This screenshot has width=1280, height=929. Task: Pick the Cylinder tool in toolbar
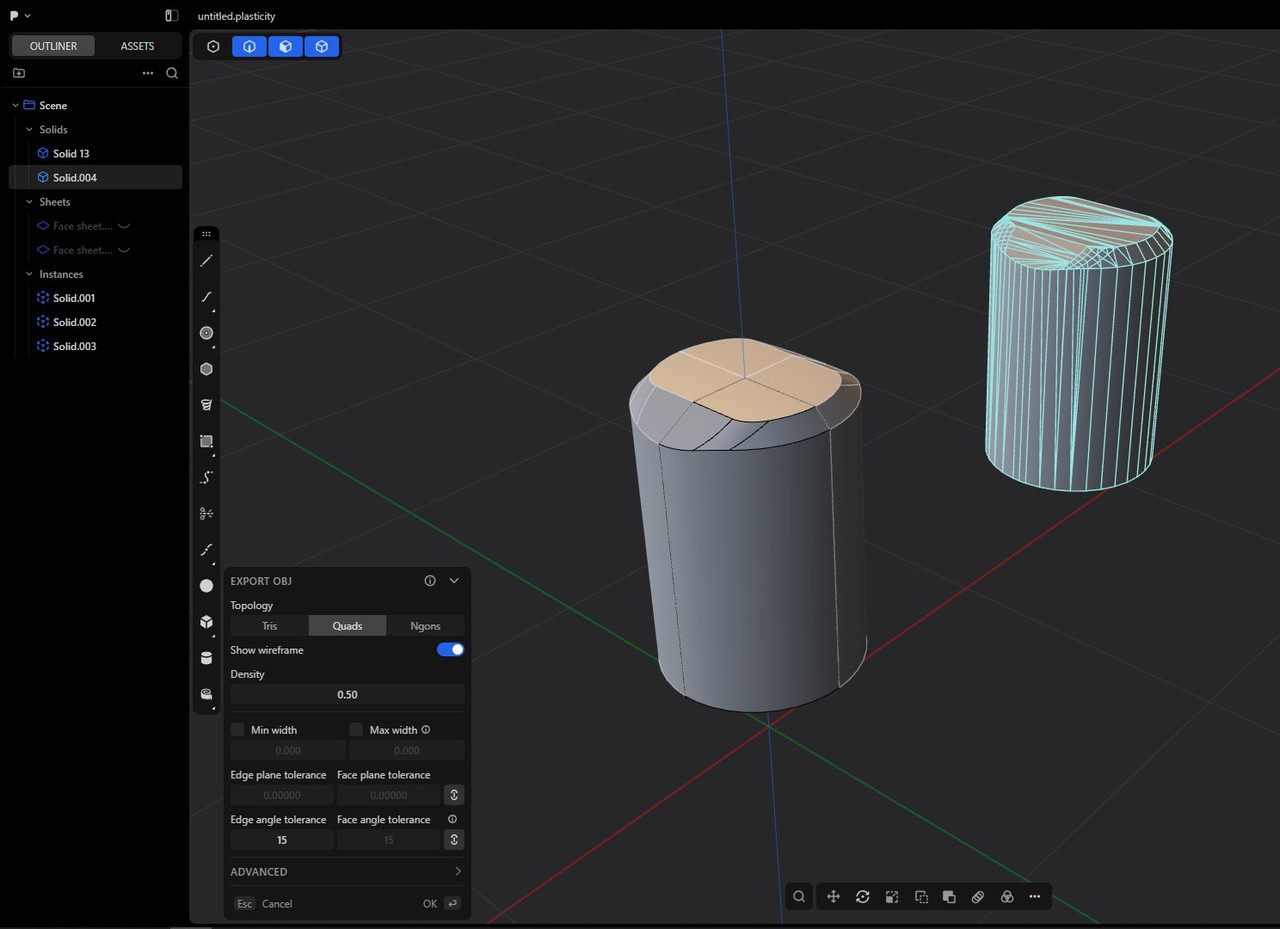tap(206, 658)
